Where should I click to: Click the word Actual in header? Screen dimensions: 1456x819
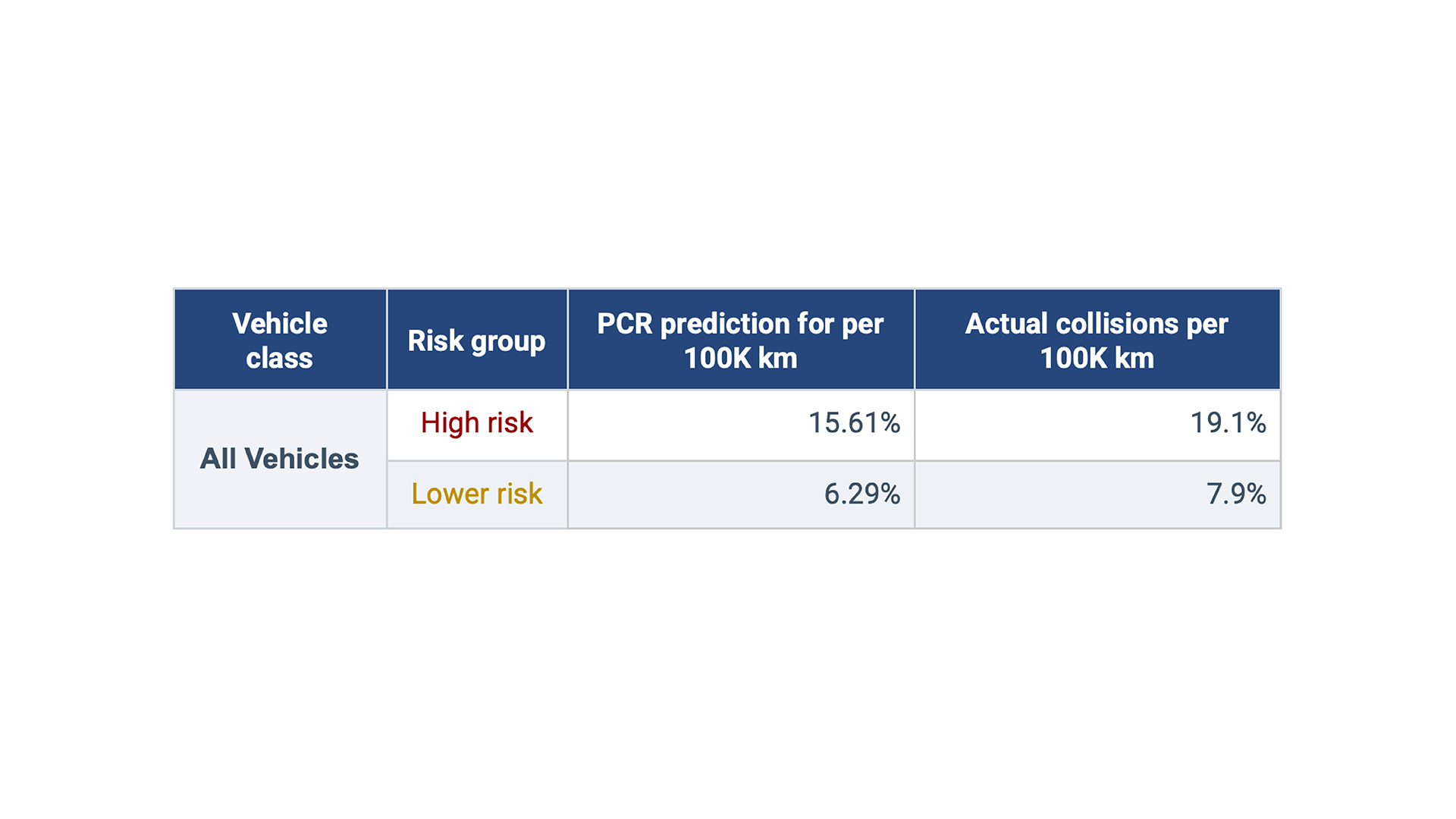(x=1006, y=324)
